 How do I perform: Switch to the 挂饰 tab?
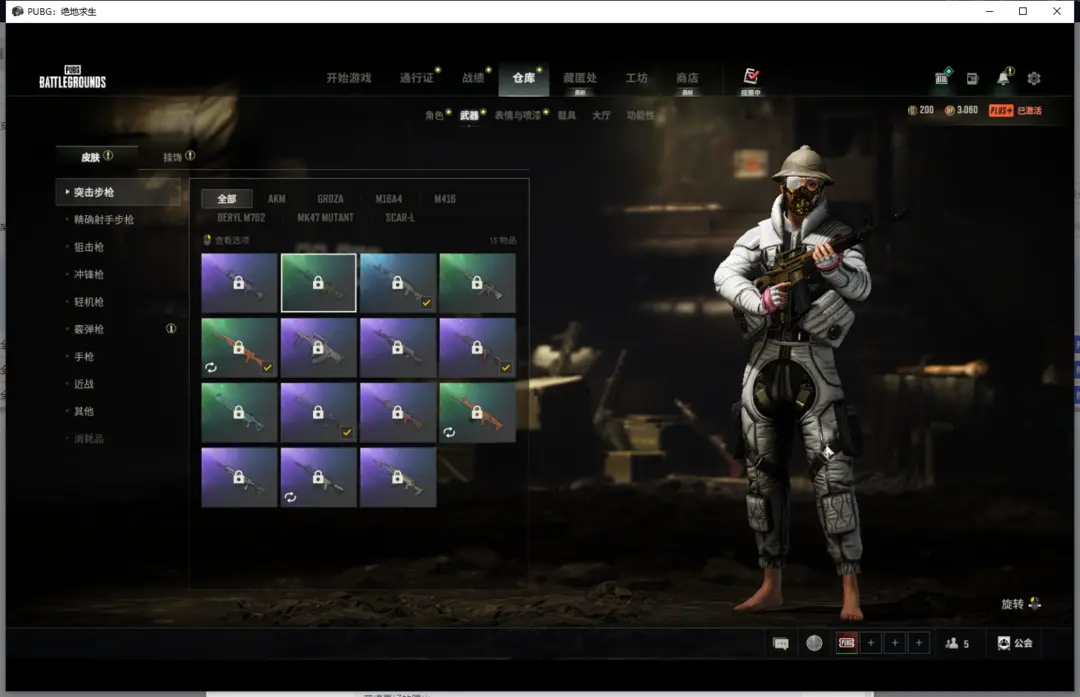pyautogui.click(x=178, y=157)
